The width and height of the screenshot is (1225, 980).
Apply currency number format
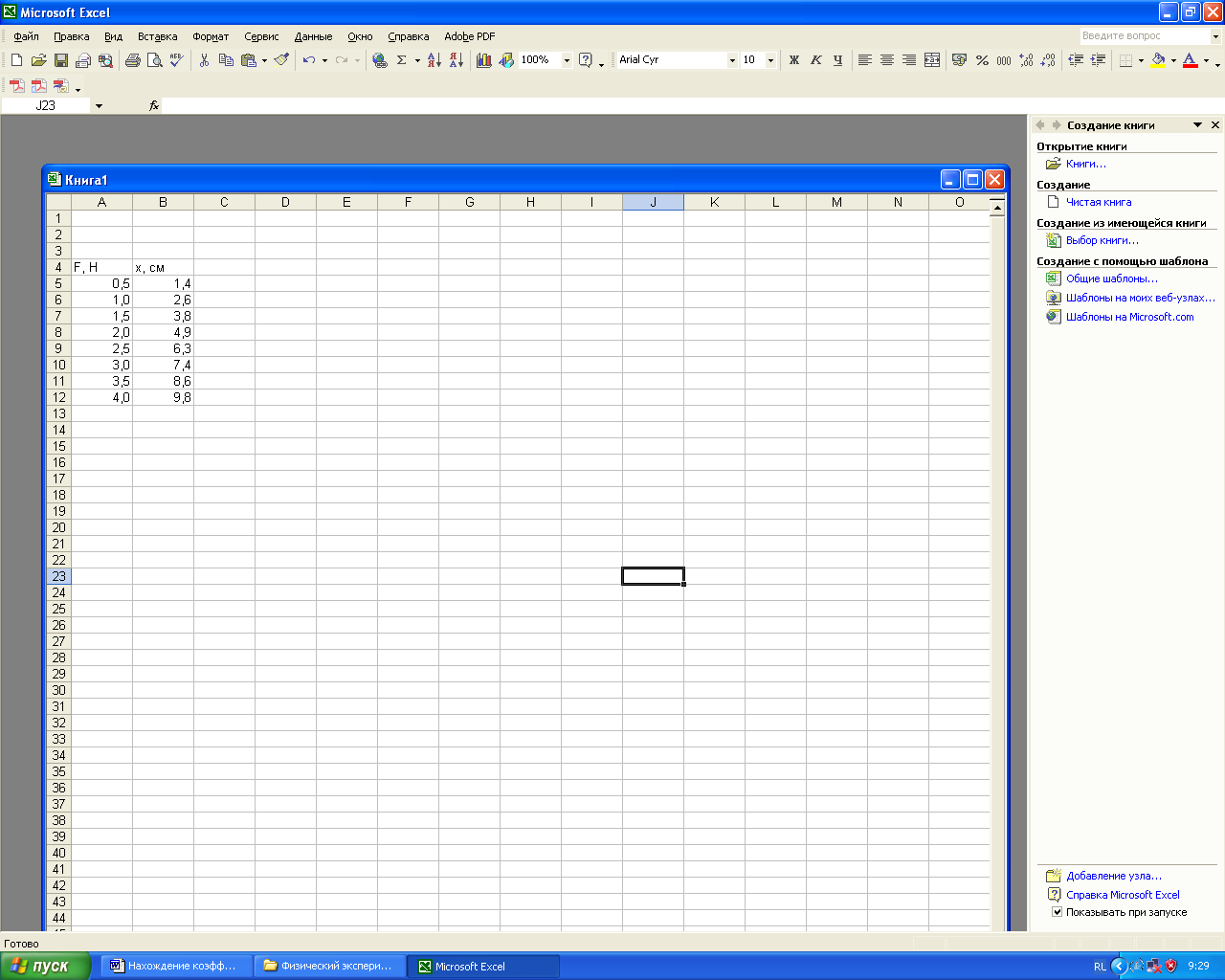pos(959,60)
